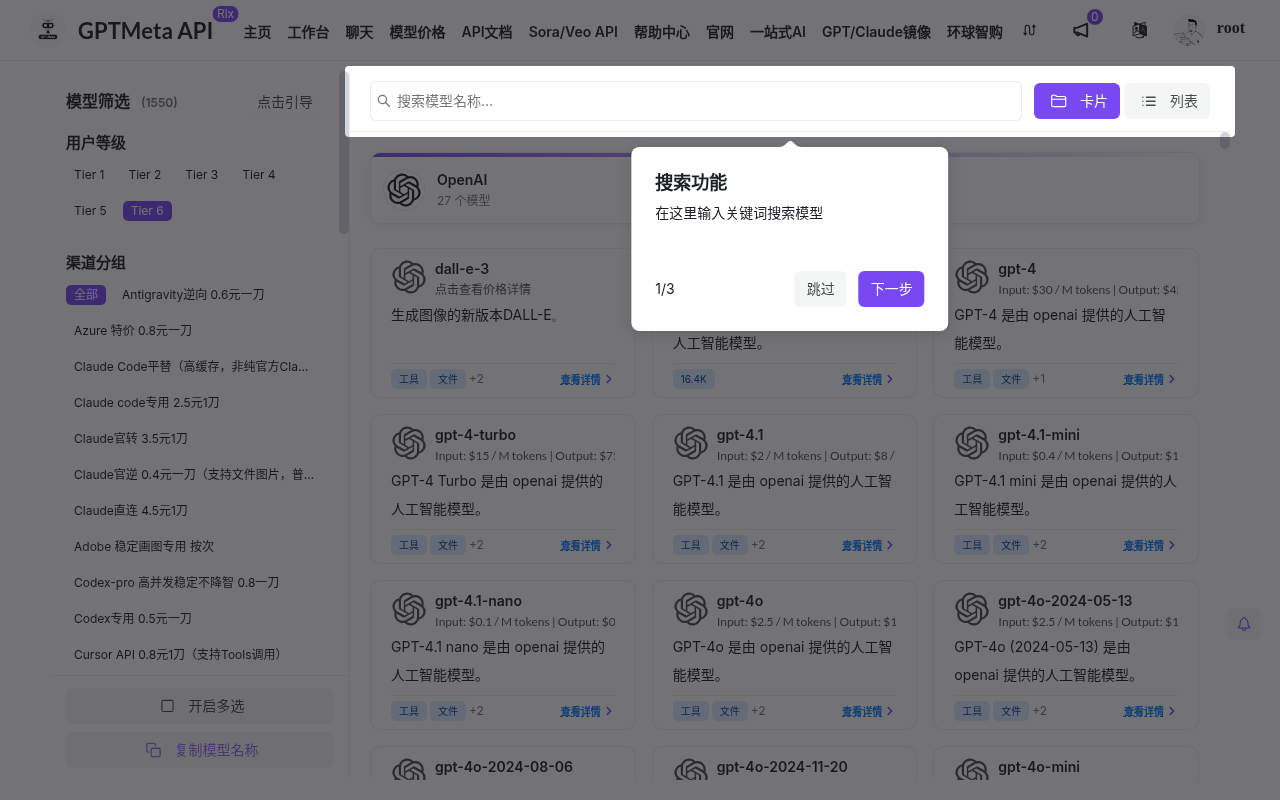This screenshot has height=800, width=1280.
Task: Select the 全部 channel group filter
Action: [86, 295]
